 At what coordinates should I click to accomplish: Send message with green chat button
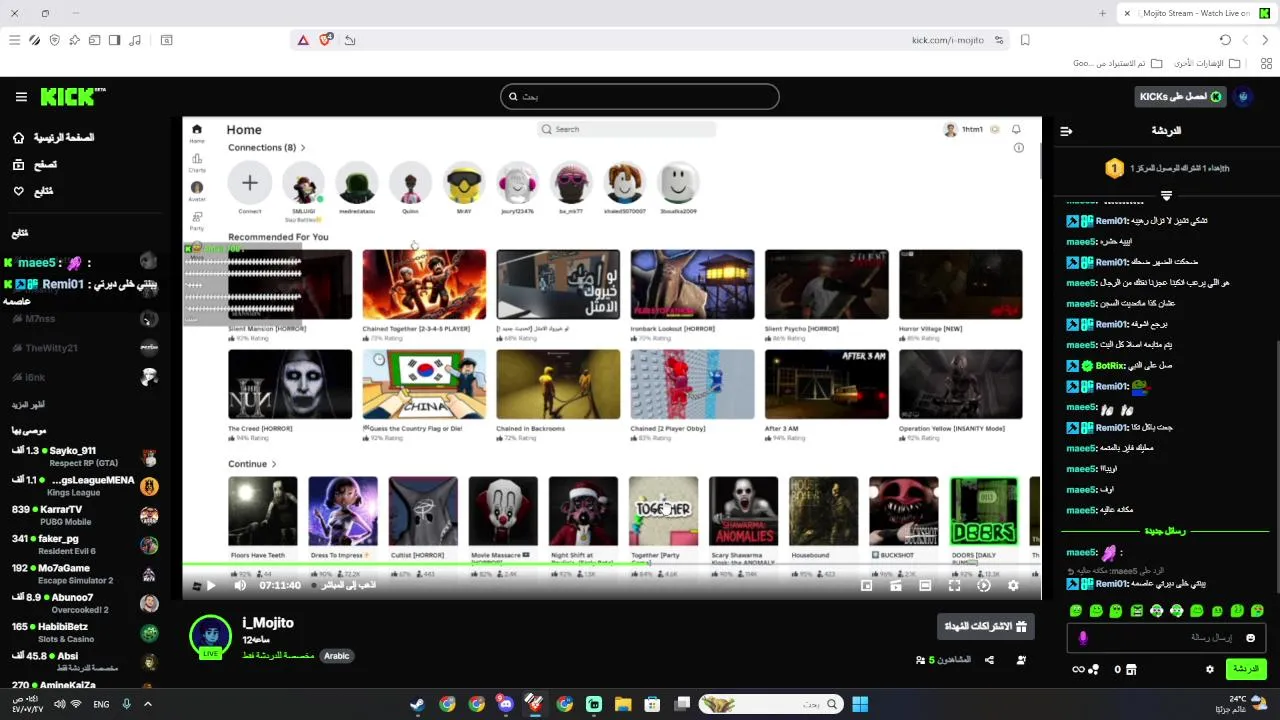point(1245,669)
